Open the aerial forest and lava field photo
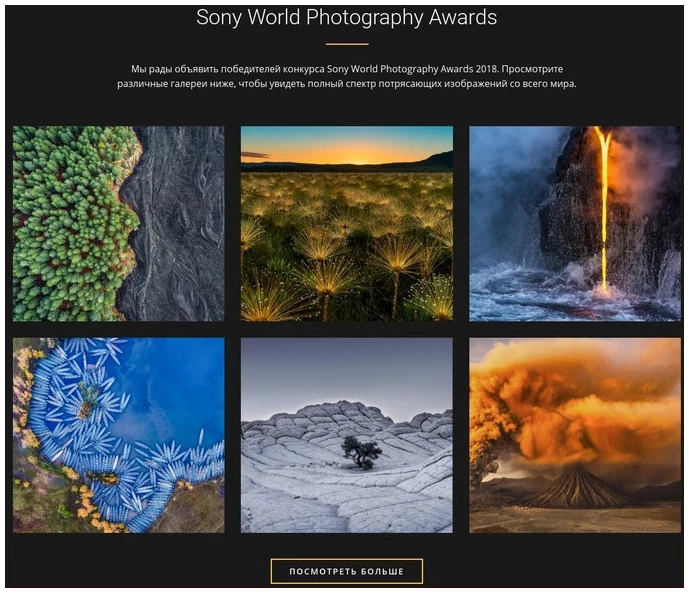 click(119, 224)
